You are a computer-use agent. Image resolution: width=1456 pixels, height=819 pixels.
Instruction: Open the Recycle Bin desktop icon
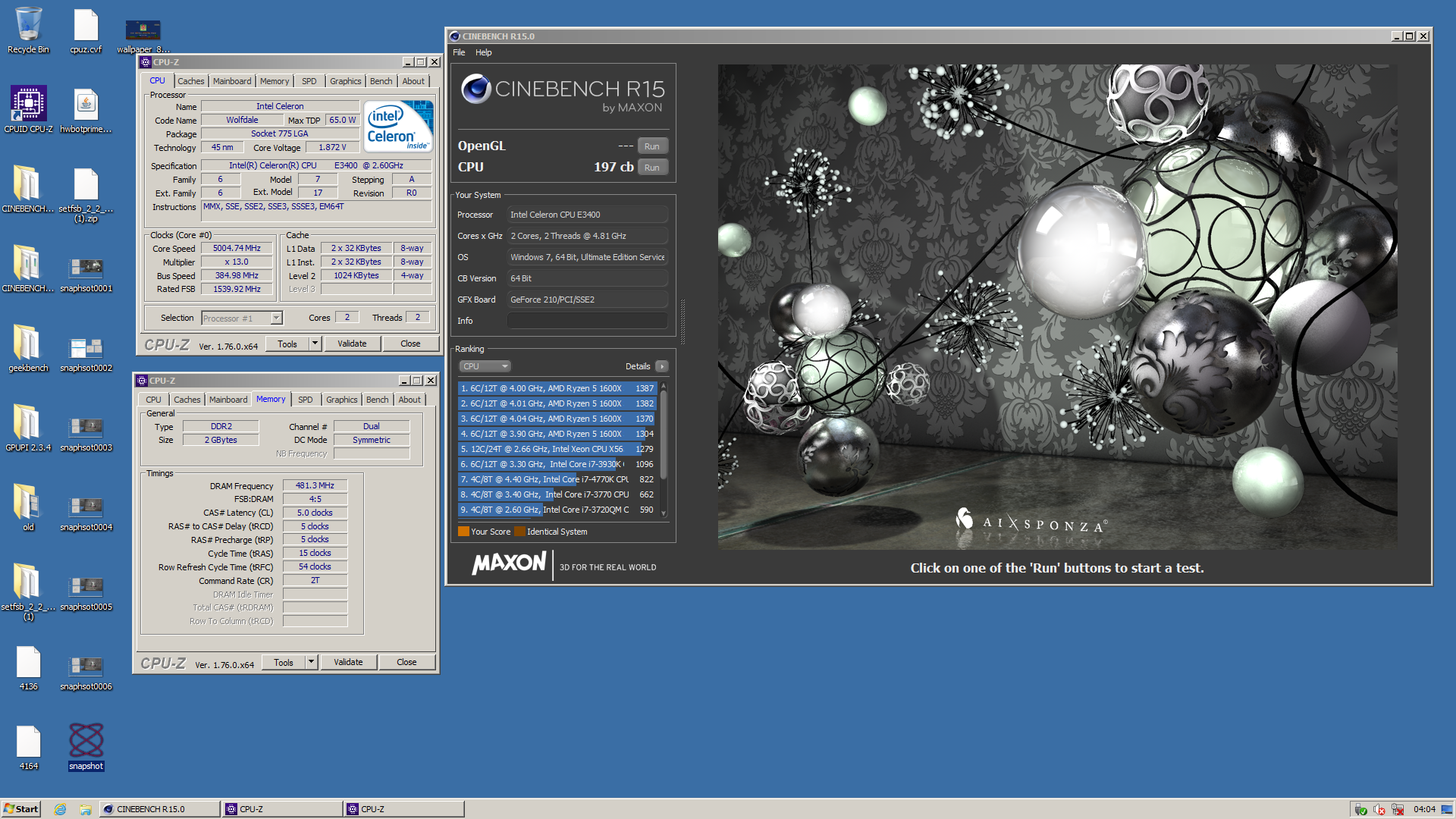click(x=28, y=30)
